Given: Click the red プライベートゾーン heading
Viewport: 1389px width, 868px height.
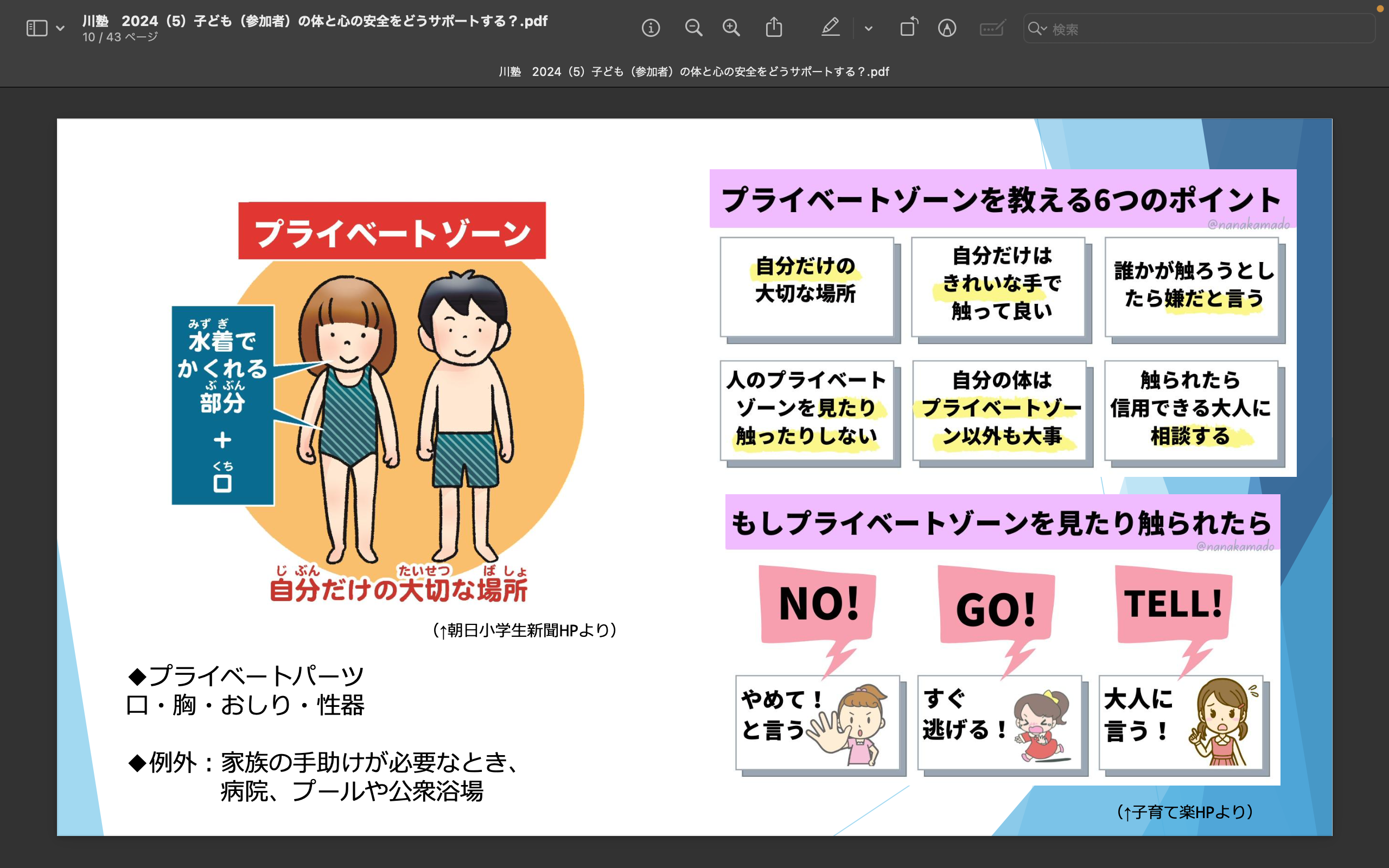Looking at the screenshot, I should coord(392,231).
